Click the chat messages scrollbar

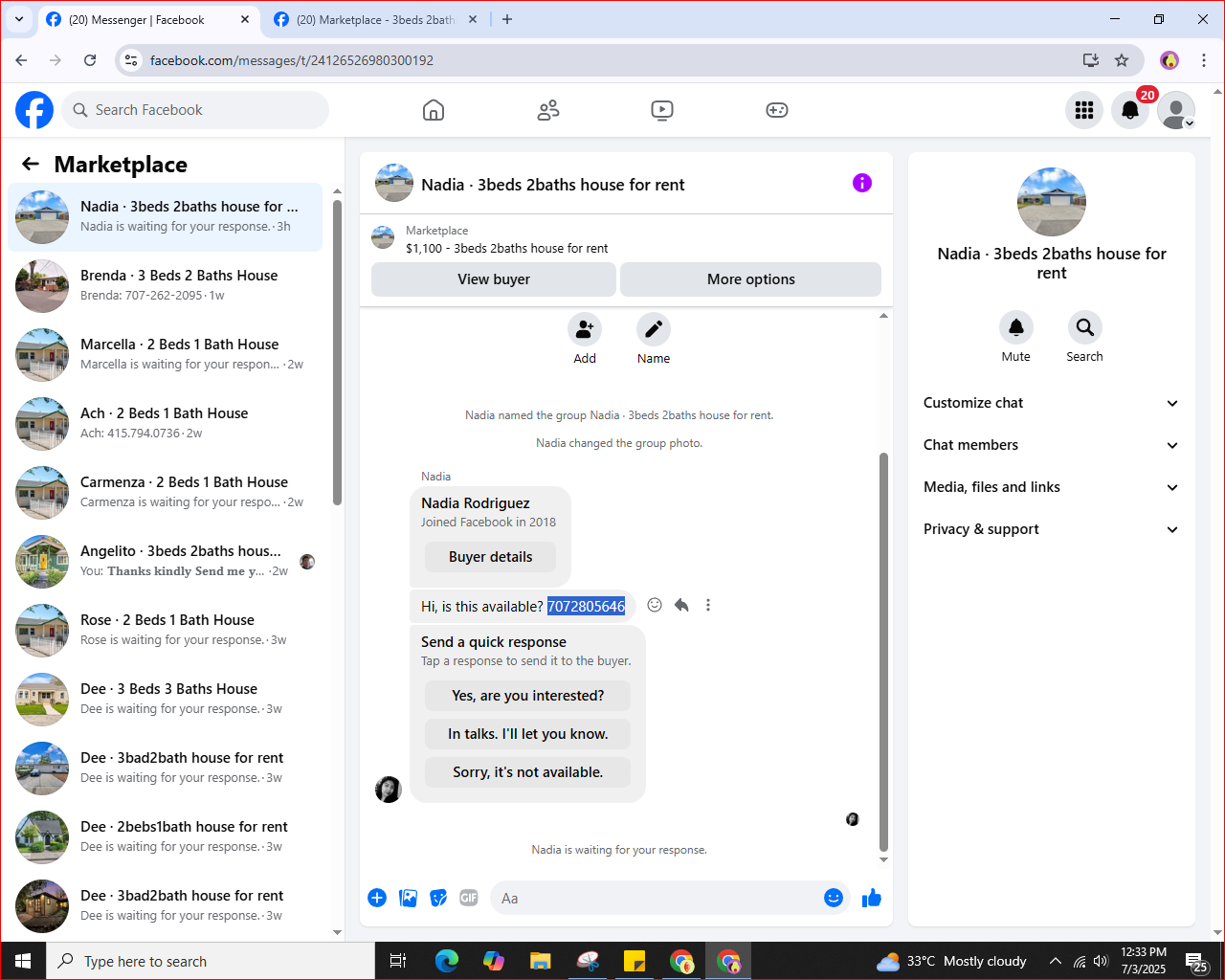883,651
